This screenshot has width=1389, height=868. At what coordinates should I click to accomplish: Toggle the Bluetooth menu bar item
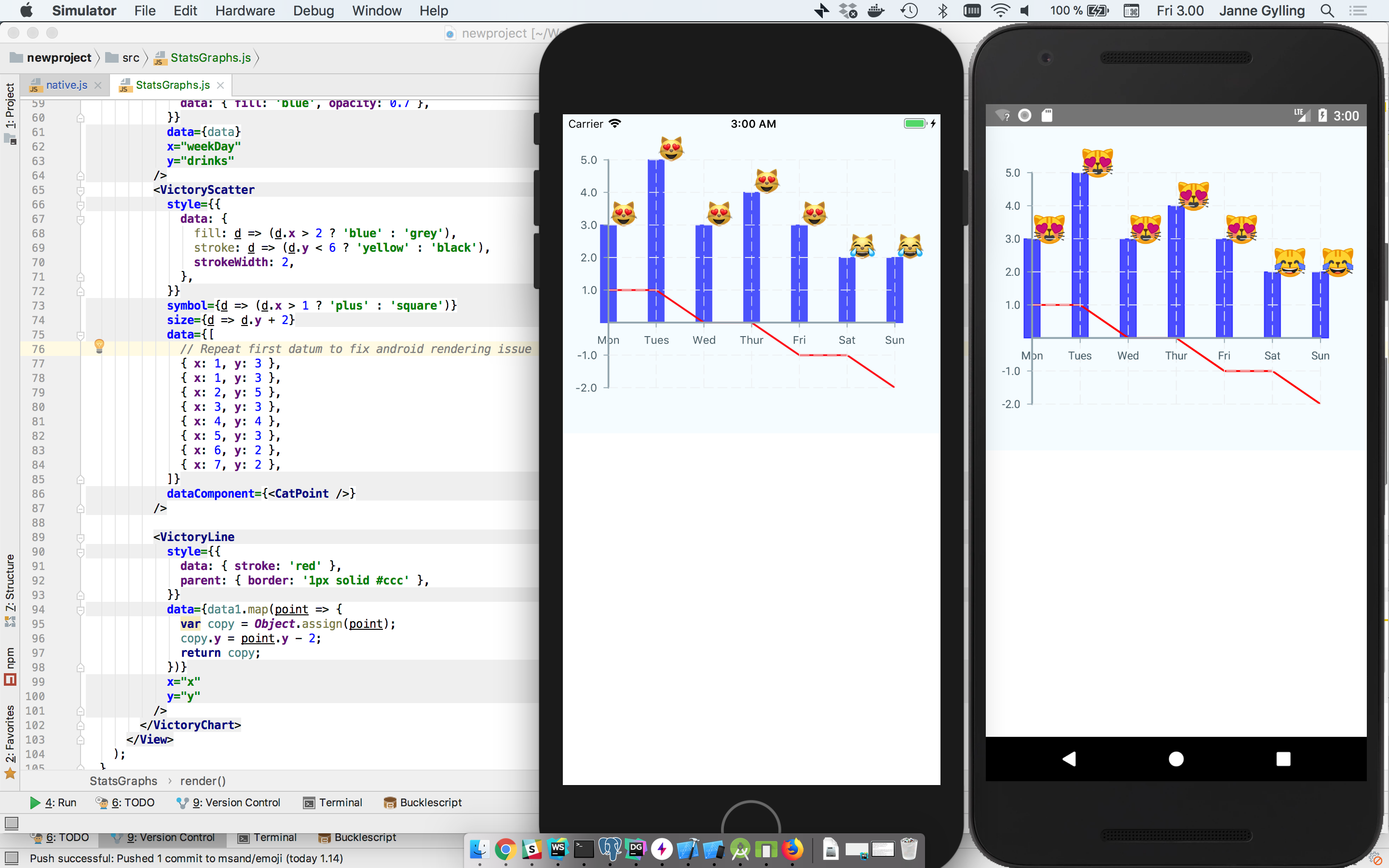pos(942,10)
